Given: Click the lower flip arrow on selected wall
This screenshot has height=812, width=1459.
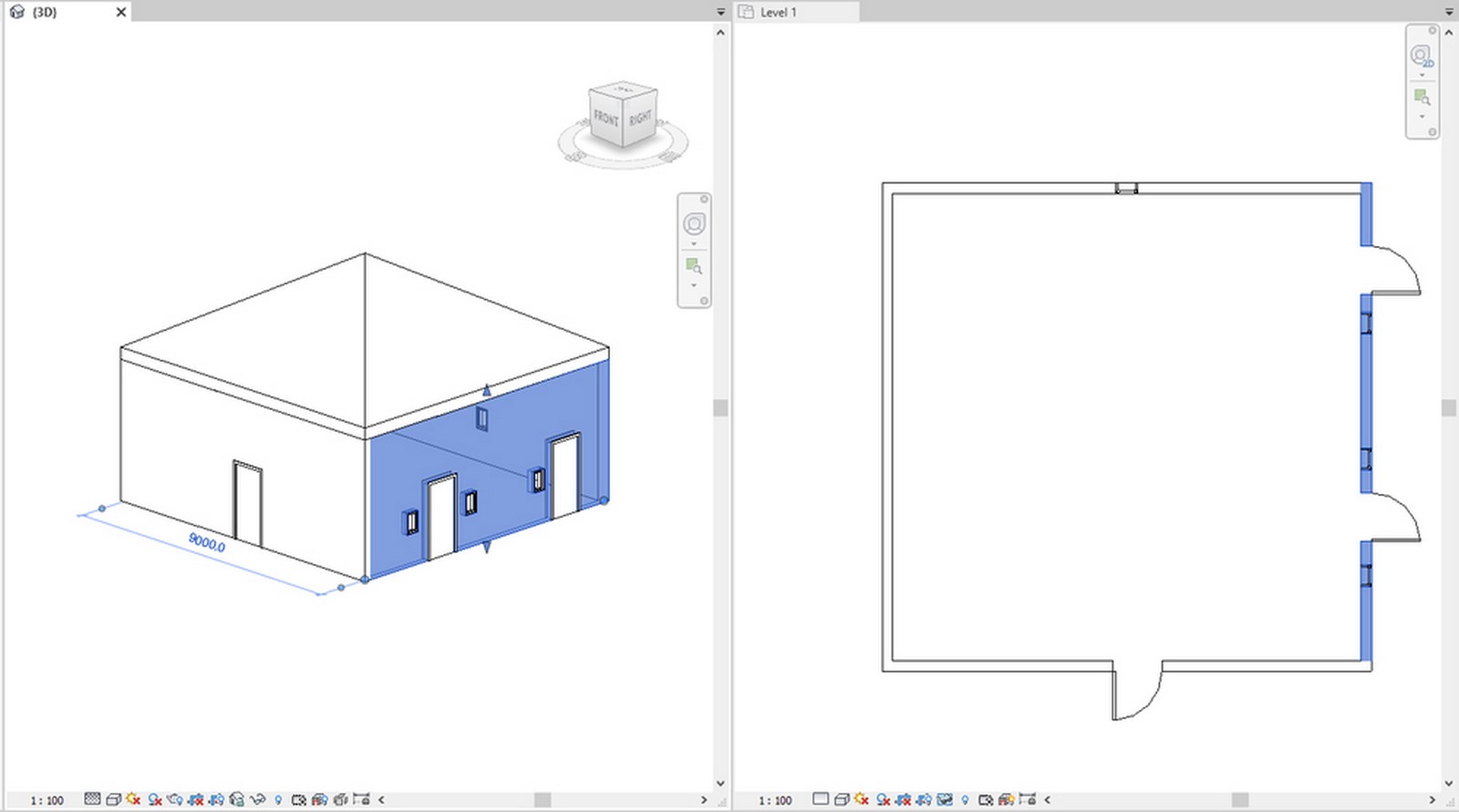Looking at the screenshot, I should (487, 547).
